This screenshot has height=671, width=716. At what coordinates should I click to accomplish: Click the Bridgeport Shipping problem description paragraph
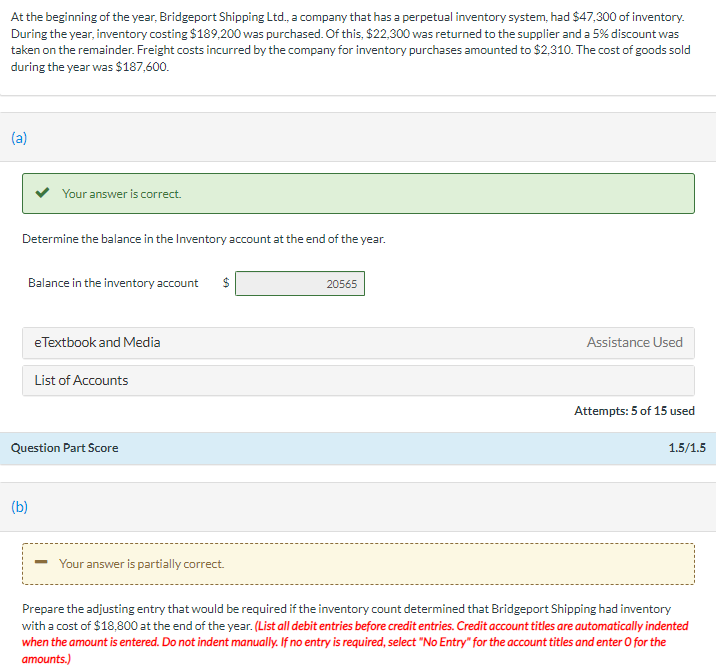click(x=350, y=42)
